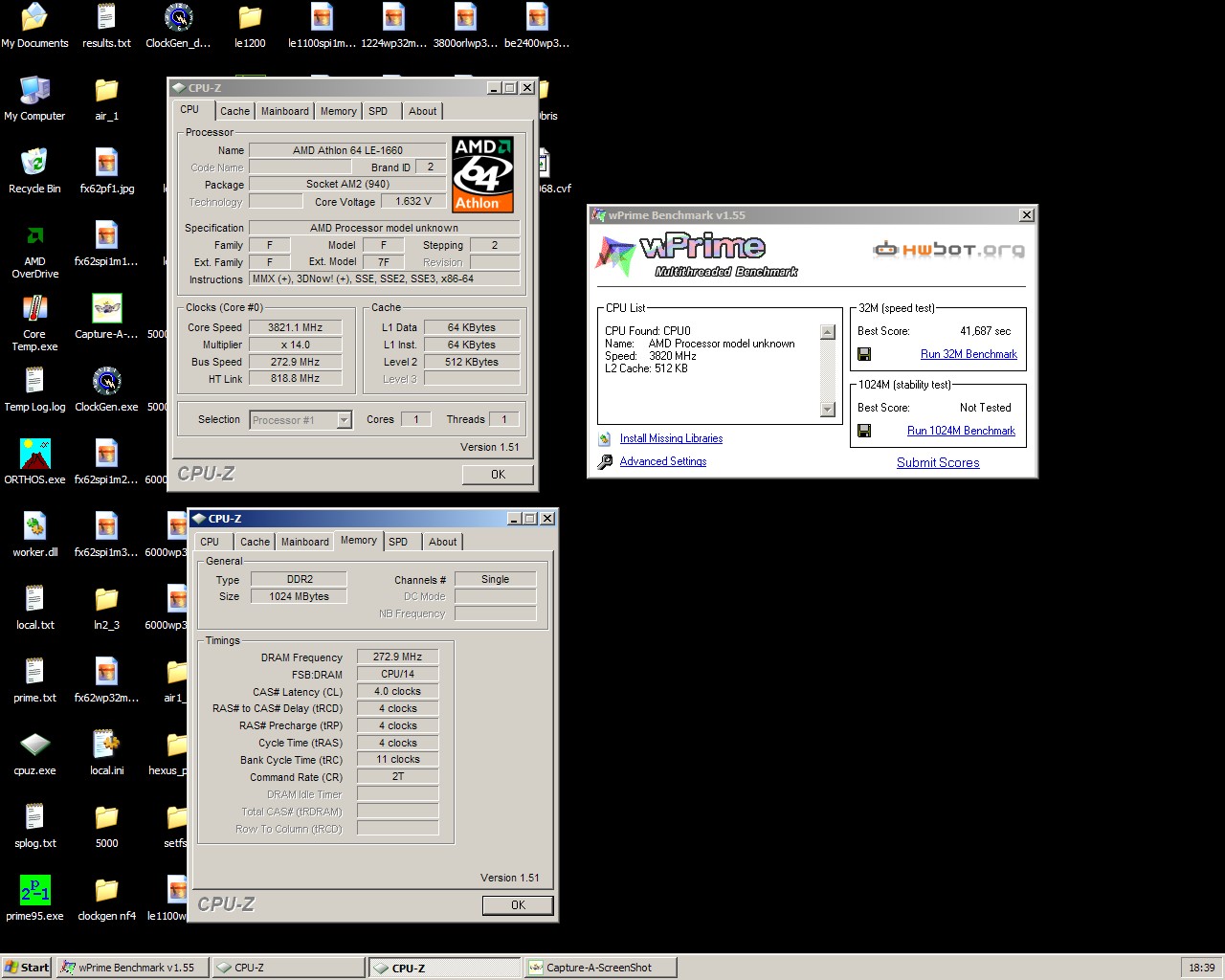Open Mainboard tab in top CPU-Z
Image resolution: width=1225 pixels, height=980 pixels.
pyautogui.click(x=285, y=111)
